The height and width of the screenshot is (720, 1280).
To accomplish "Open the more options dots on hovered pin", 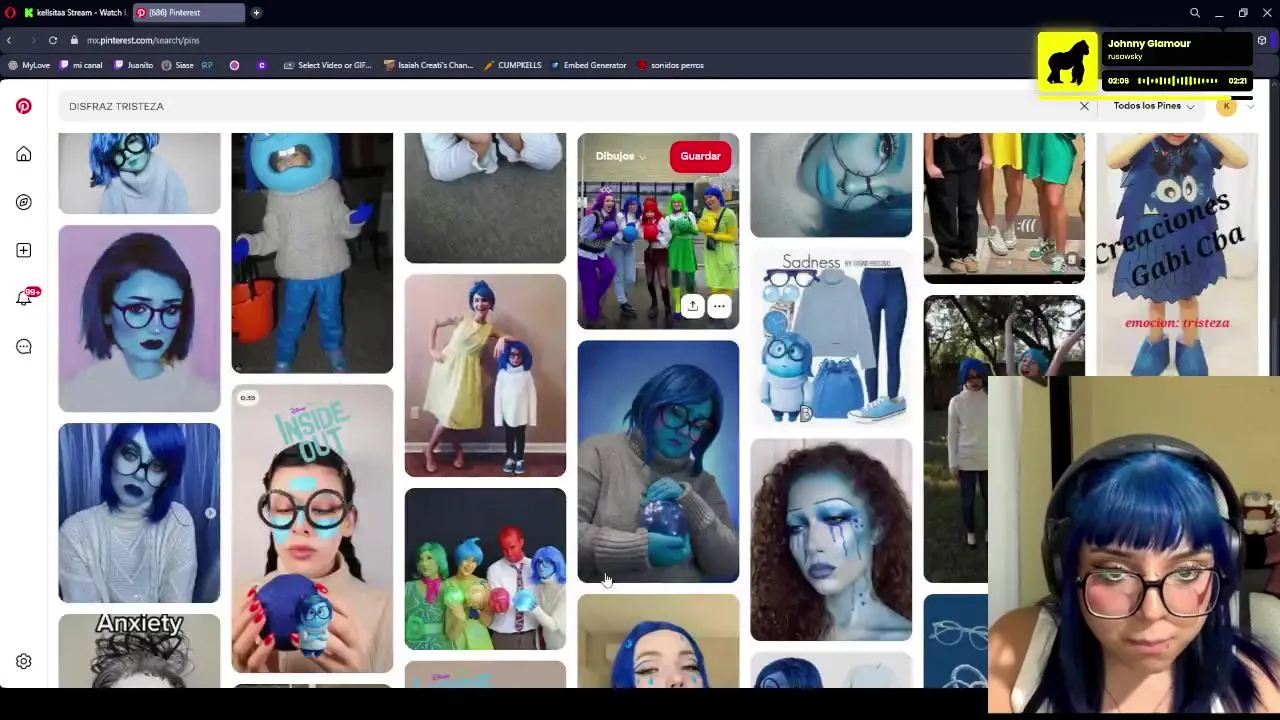I will coord(719,306).
